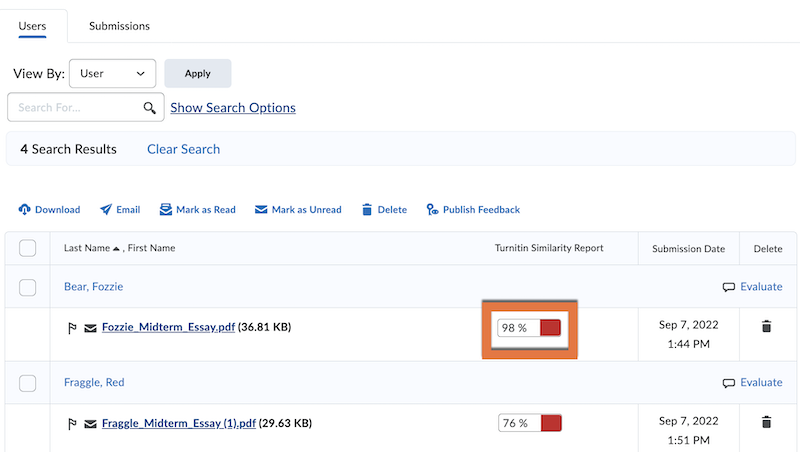
Task: Click the Delete trash icon in toolbar
Action: click(367, 210)
